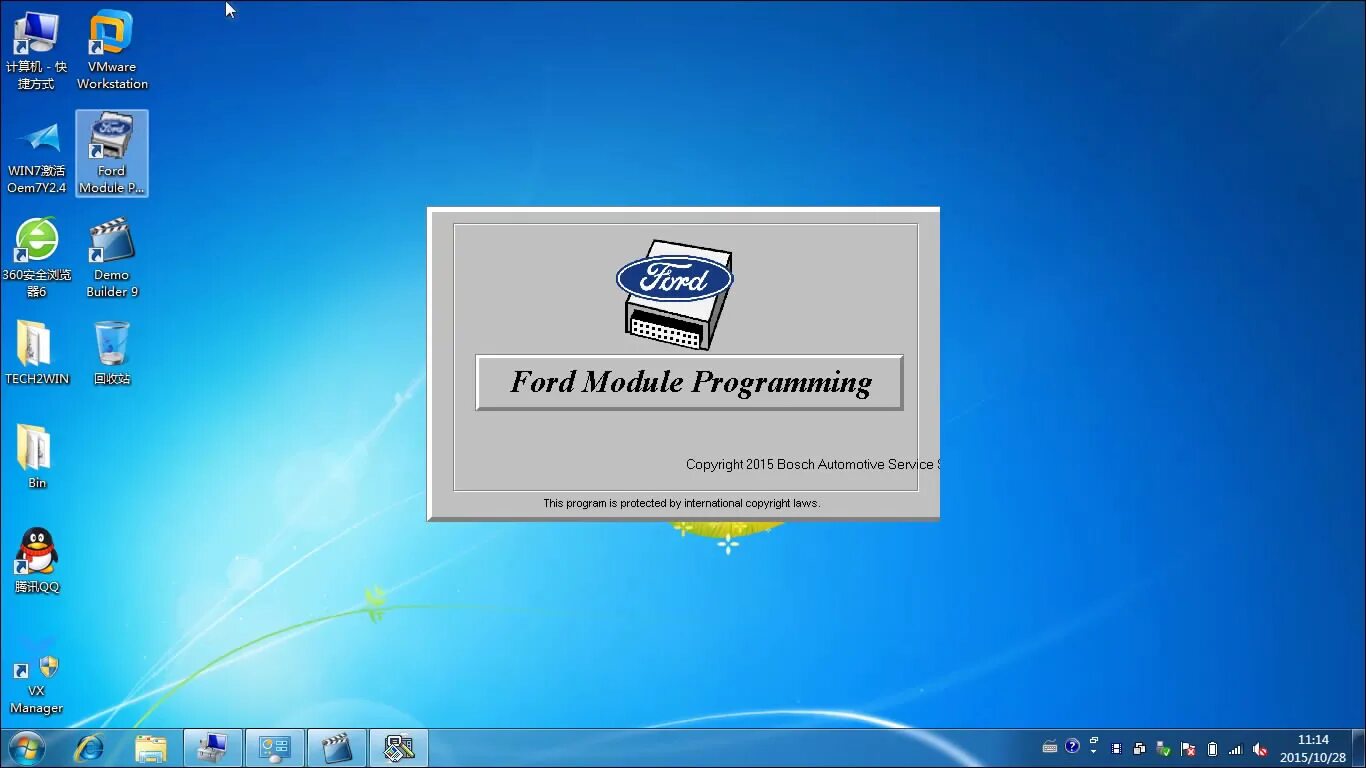The width and height of the screenshot is (1366, 768).
Task: Click the blue help question mark tray icon
Action: click(x=1072, y=746)
